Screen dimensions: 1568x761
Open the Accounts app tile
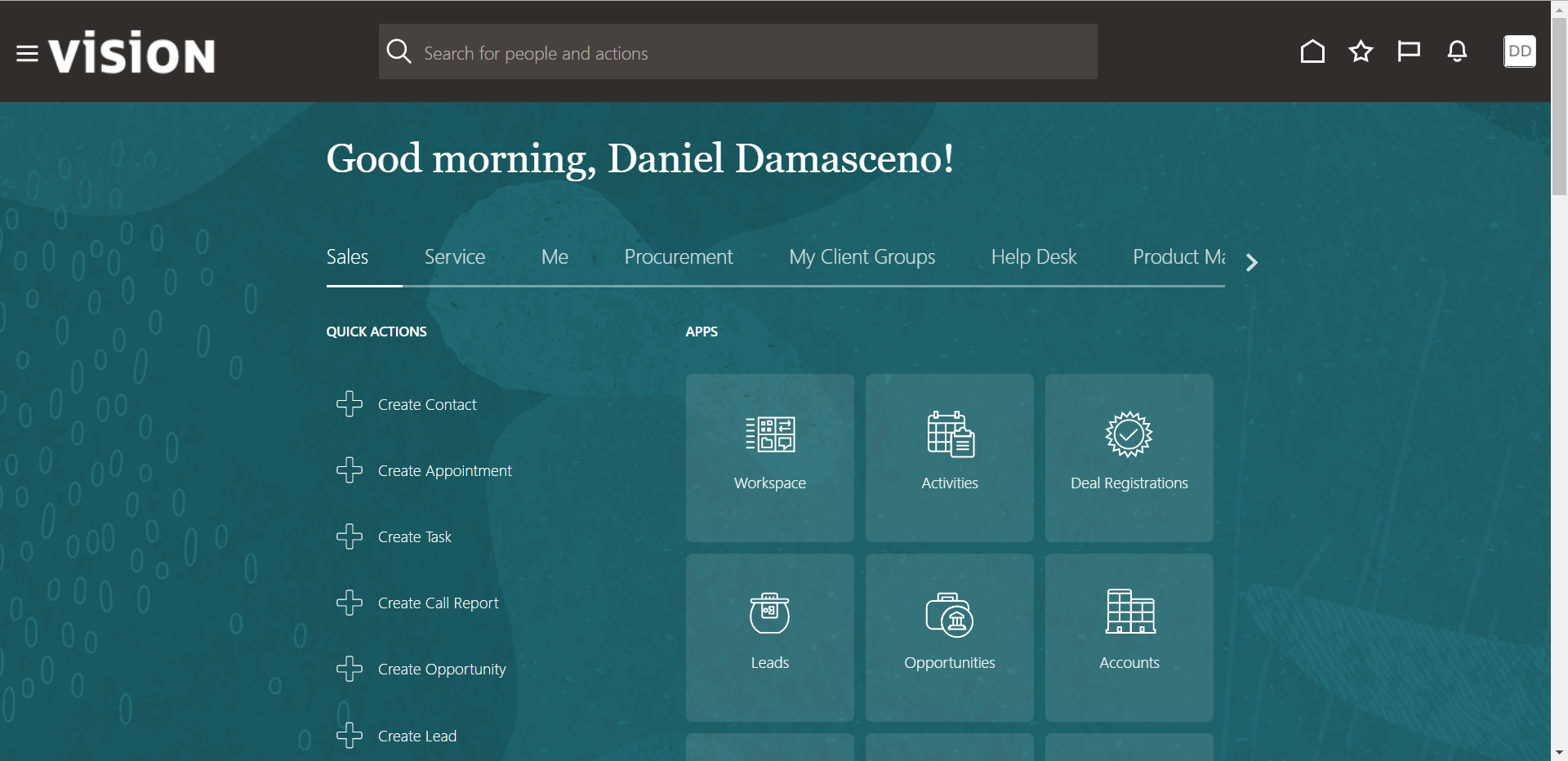[x=1129, y=637]
